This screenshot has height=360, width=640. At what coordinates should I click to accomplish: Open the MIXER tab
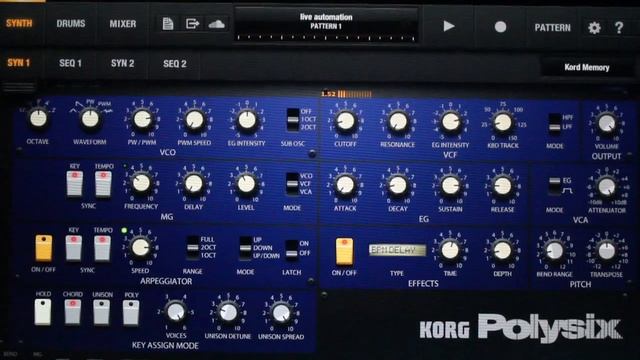122,24
